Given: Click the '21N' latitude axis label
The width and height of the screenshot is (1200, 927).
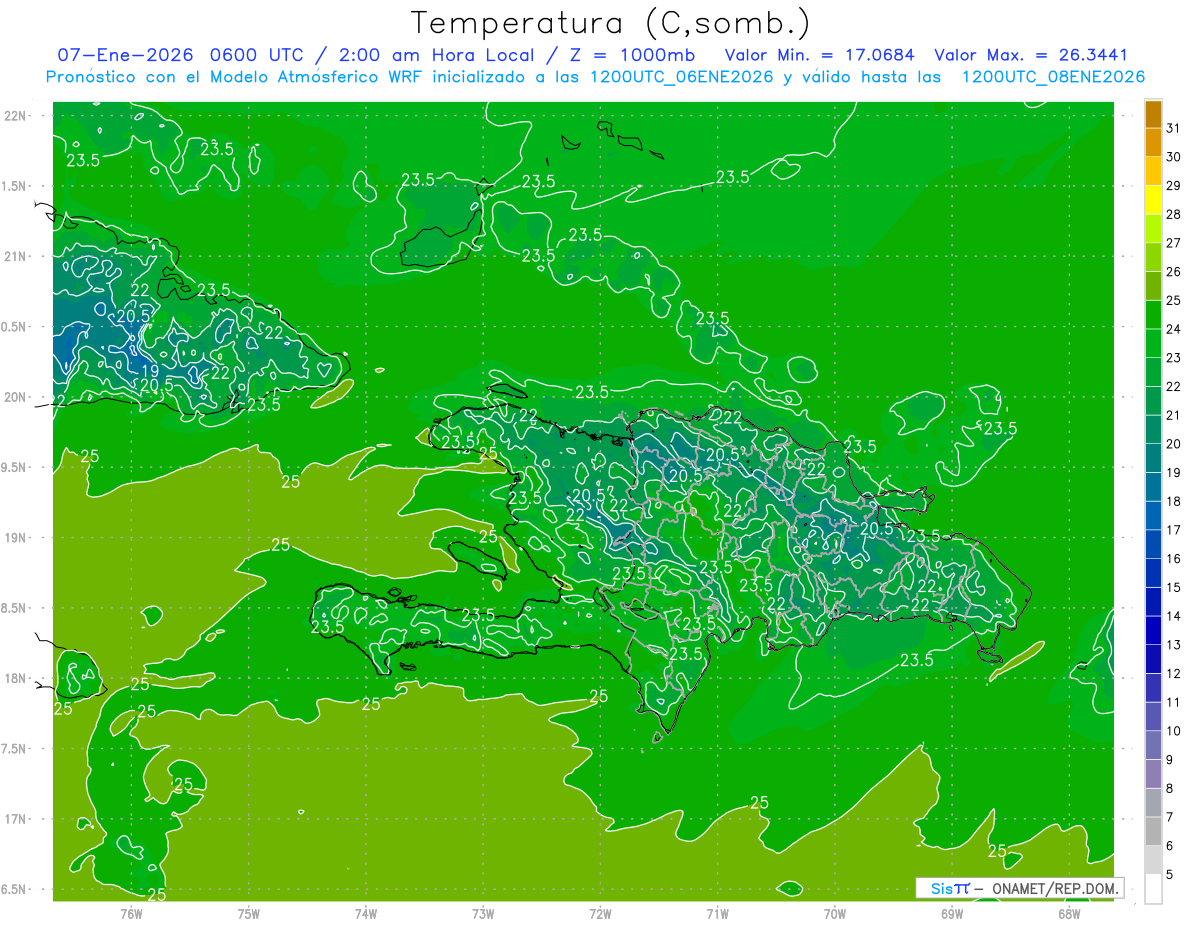Looking at the screenshot, I should (x=16, y=256).
